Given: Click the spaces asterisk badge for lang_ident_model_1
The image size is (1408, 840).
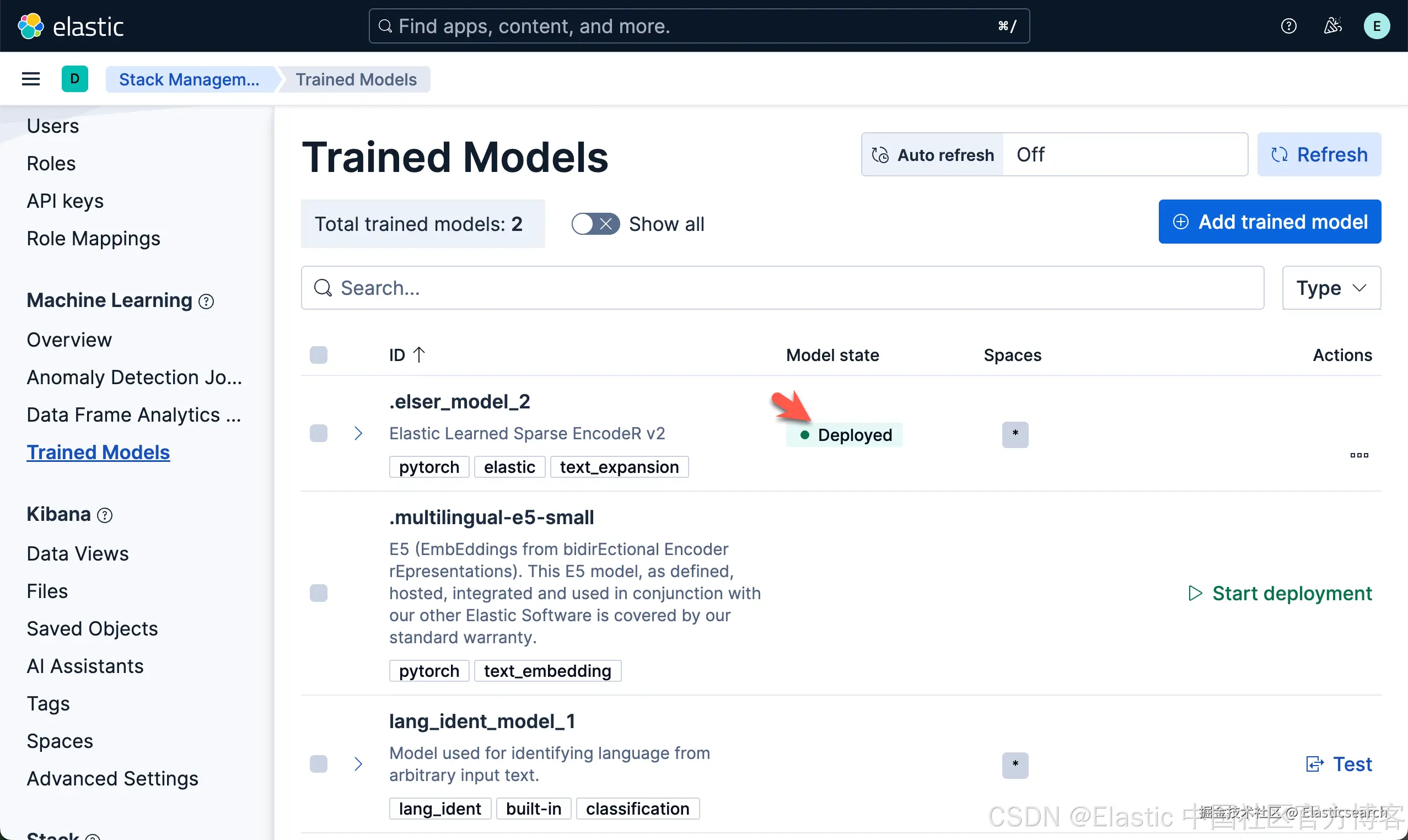Looking at the screenshot, I should [1015, 764].
